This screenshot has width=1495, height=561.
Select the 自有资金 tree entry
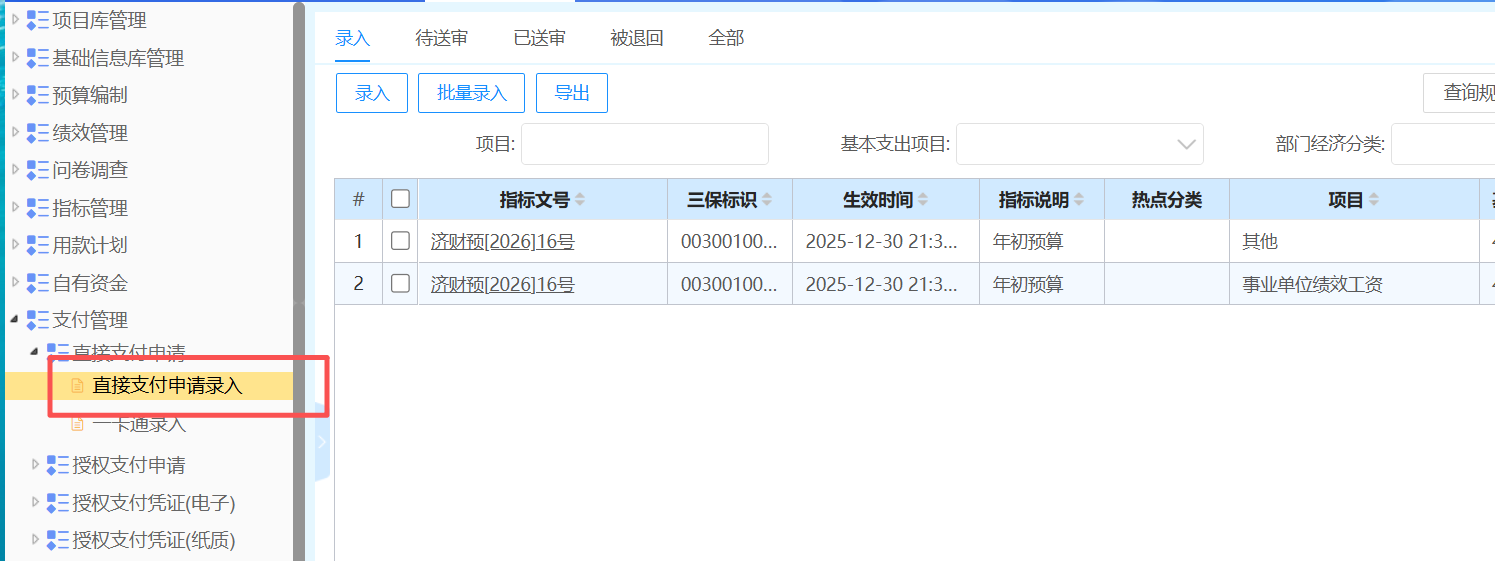pyautogui.click(x=90, y=283)
